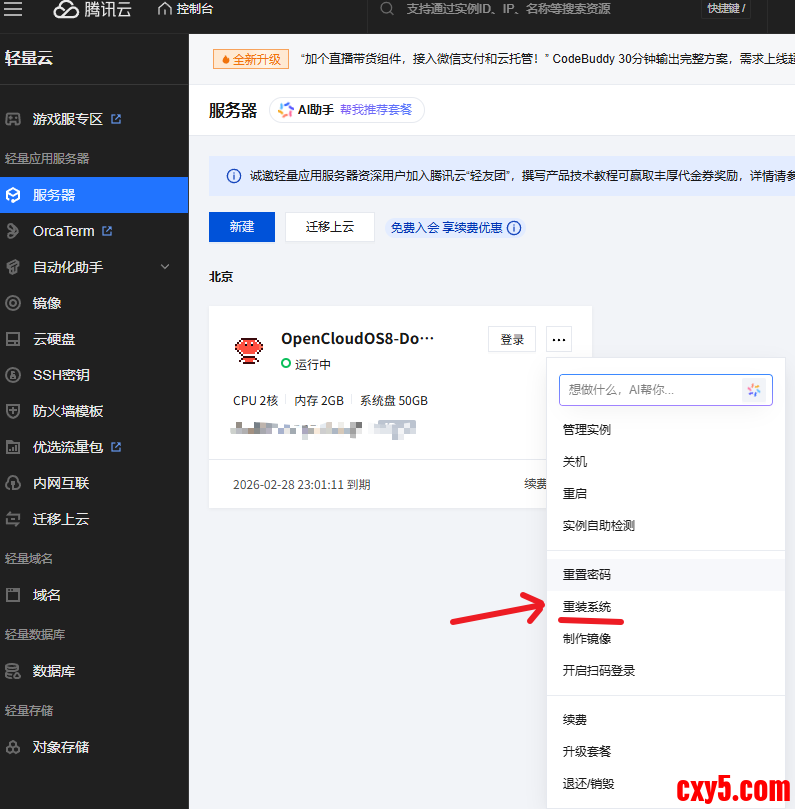Choose 管理实例 from the menu
This screenshot has height=809, width=795.
click(x=666, y=429)
